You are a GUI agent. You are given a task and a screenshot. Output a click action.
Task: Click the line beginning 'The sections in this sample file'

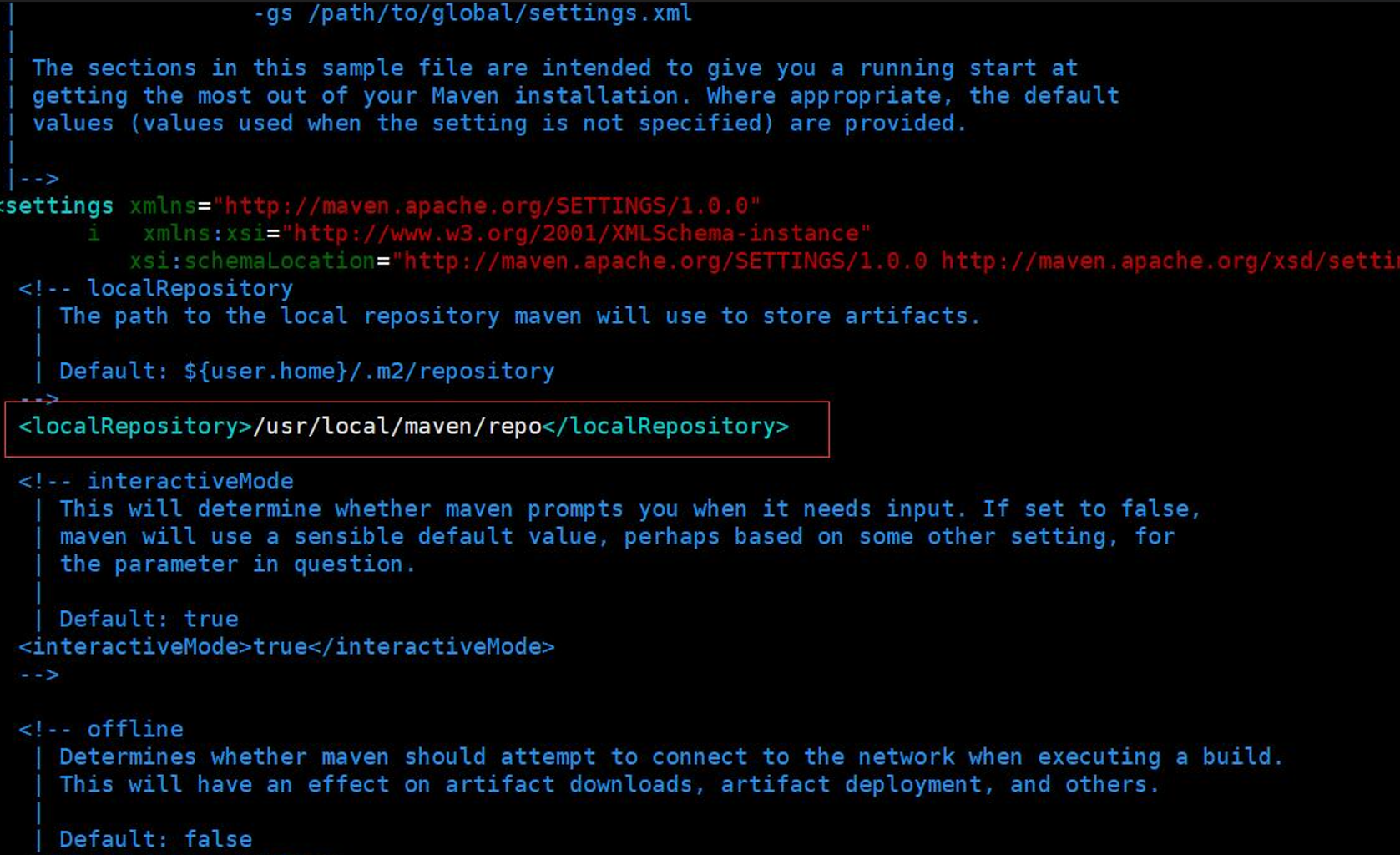click(x=555, y=68)
